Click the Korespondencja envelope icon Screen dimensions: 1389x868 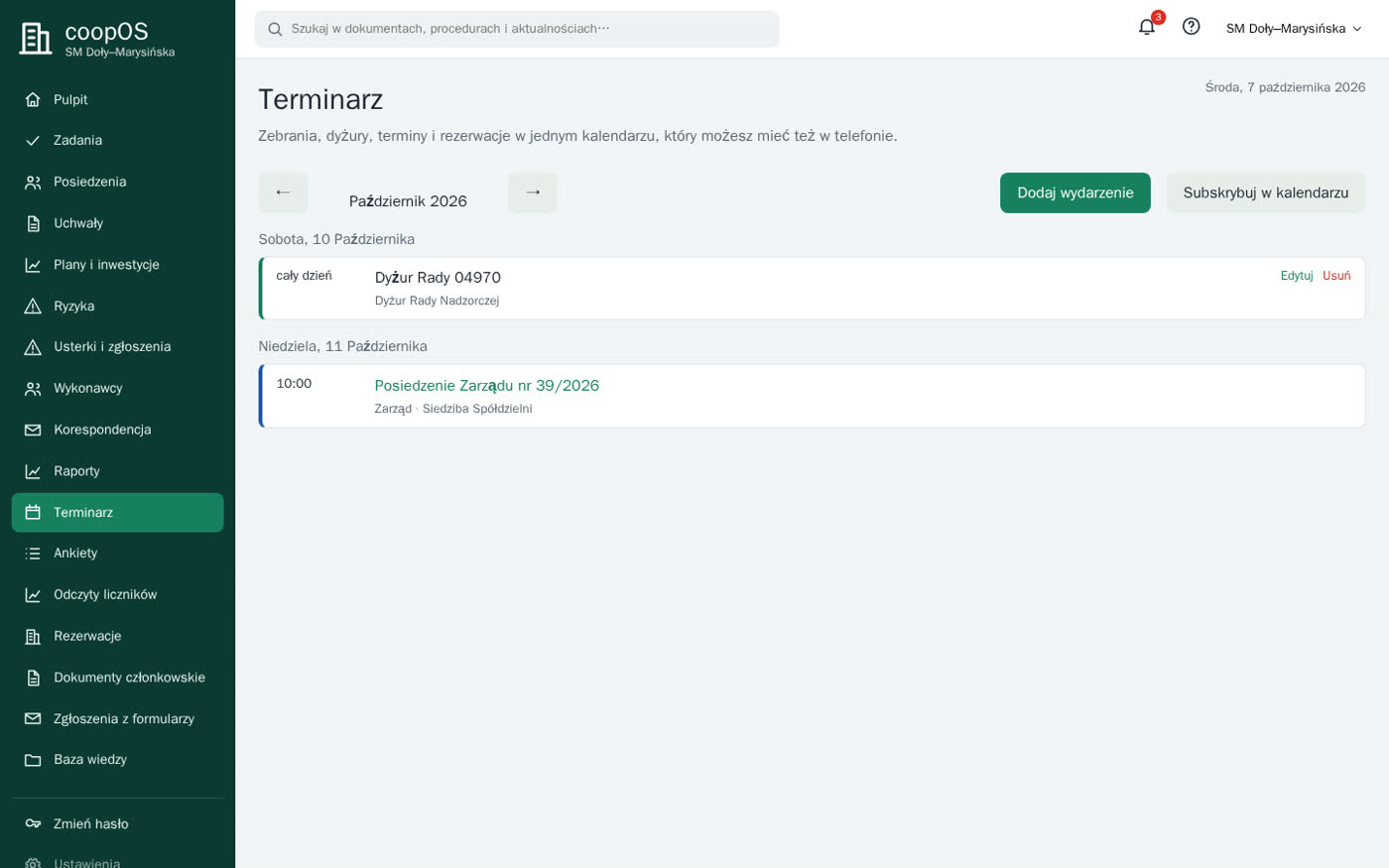33,431
